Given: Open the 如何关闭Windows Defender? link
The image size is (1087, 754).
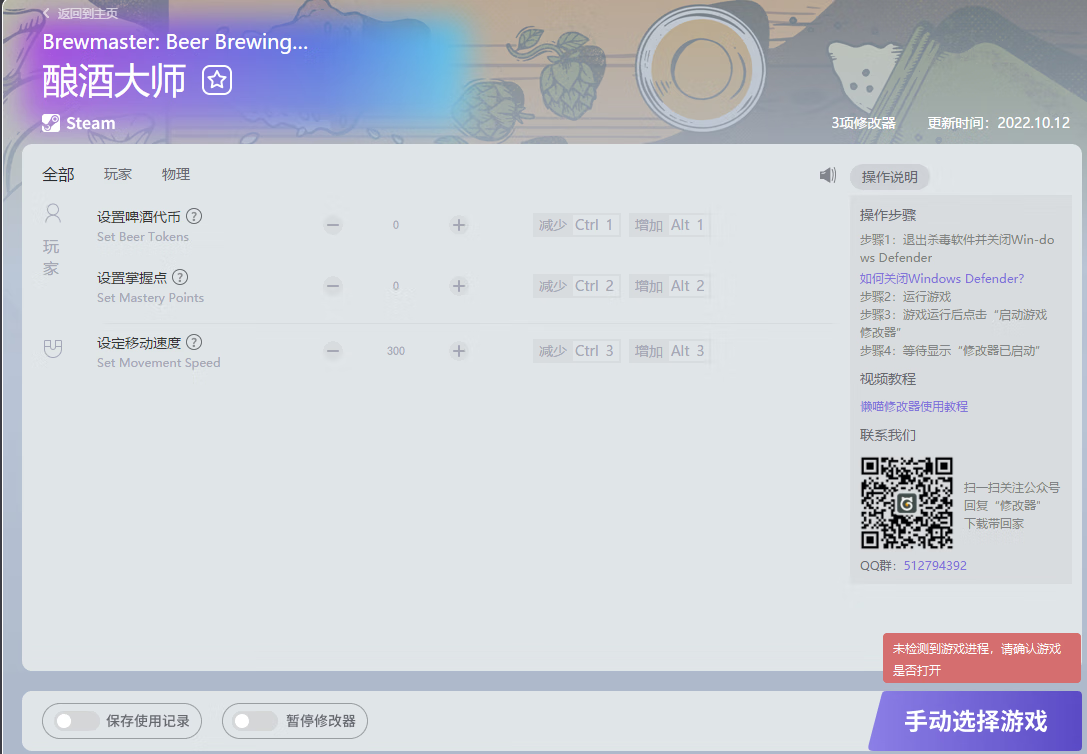Looking at the screenshot, I should point(941,279).
